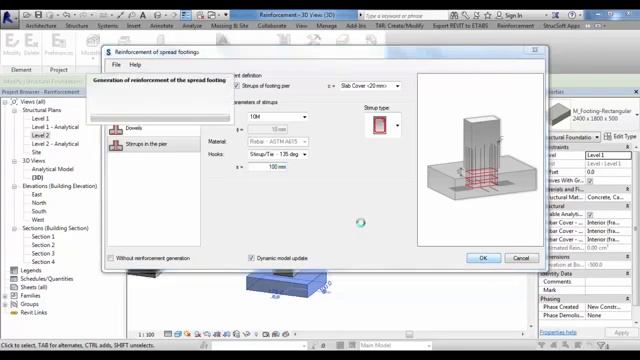Open the Slab Cover <20 mm> dropdown
Viewport: 640px width, 360px height.
click(370, 86)
